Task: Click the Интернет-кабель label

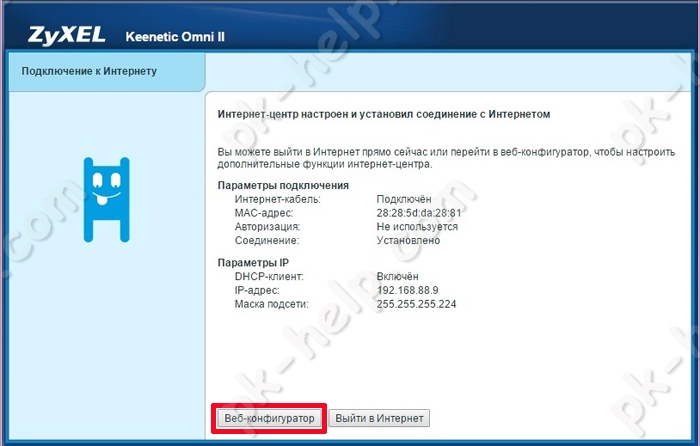Action: [278, 199]
